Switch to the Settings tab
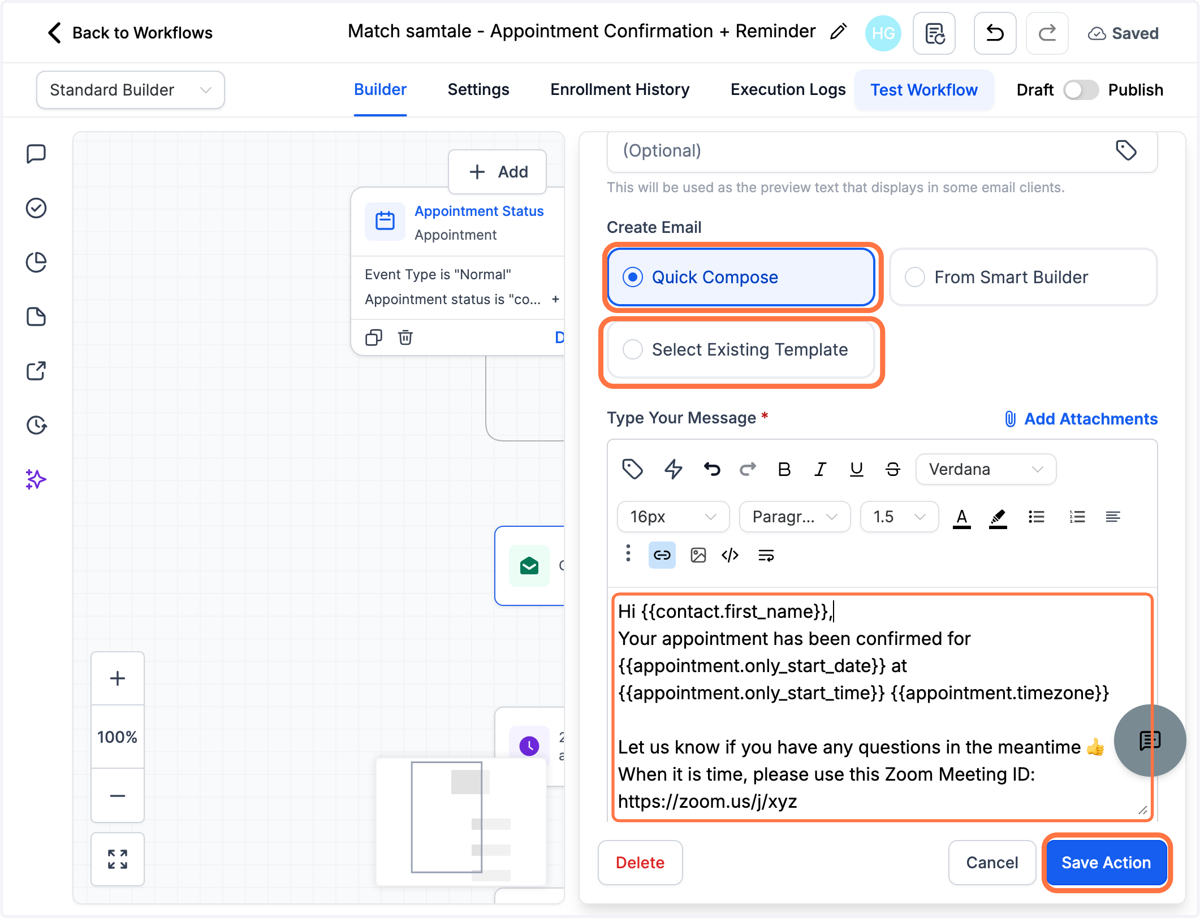Screen dimensions: 1200x918 click(x=478, y=90)
